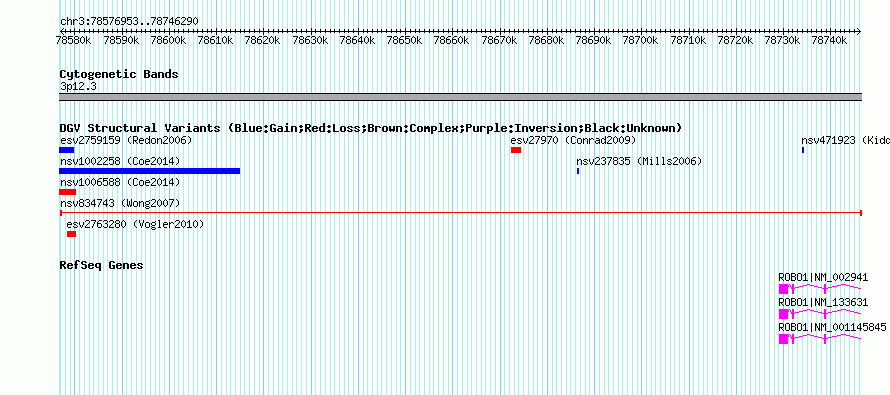Select the blue esv2759159 gain bar
890x395 pixels.
tap(66, 150)
